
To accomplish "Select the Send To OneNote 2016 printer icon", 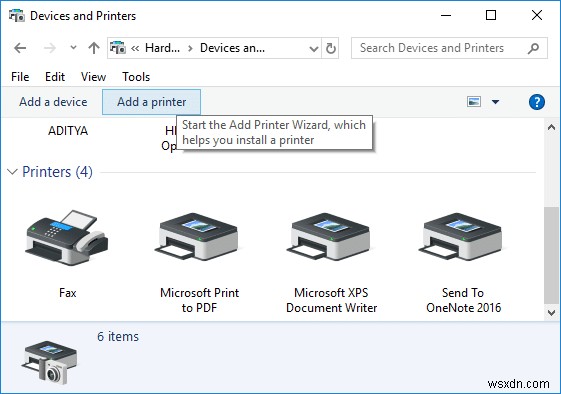I will (x=460, y=236).
